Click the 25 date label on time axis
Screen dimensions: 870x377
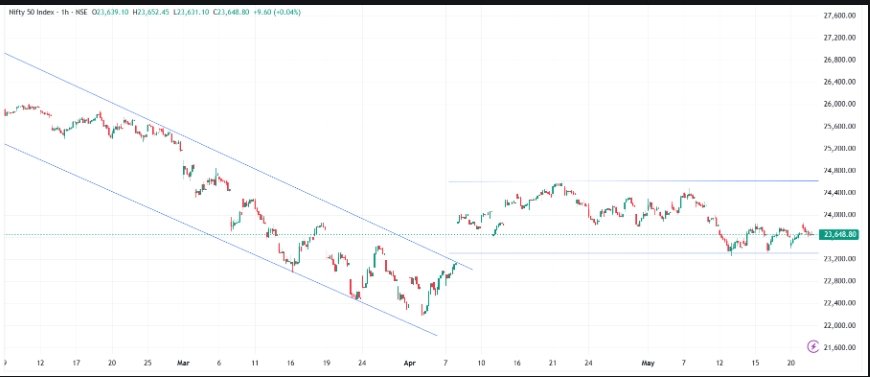point(148,364)
